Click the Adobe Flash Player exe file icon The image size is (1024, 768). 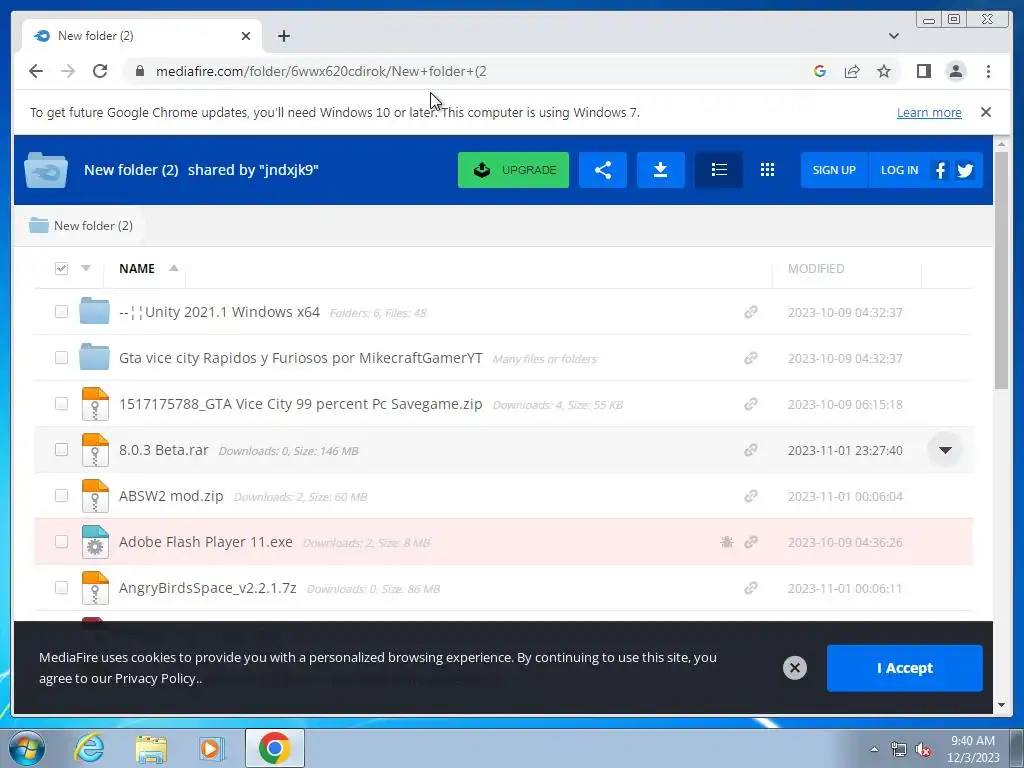(x=95, y=541)
